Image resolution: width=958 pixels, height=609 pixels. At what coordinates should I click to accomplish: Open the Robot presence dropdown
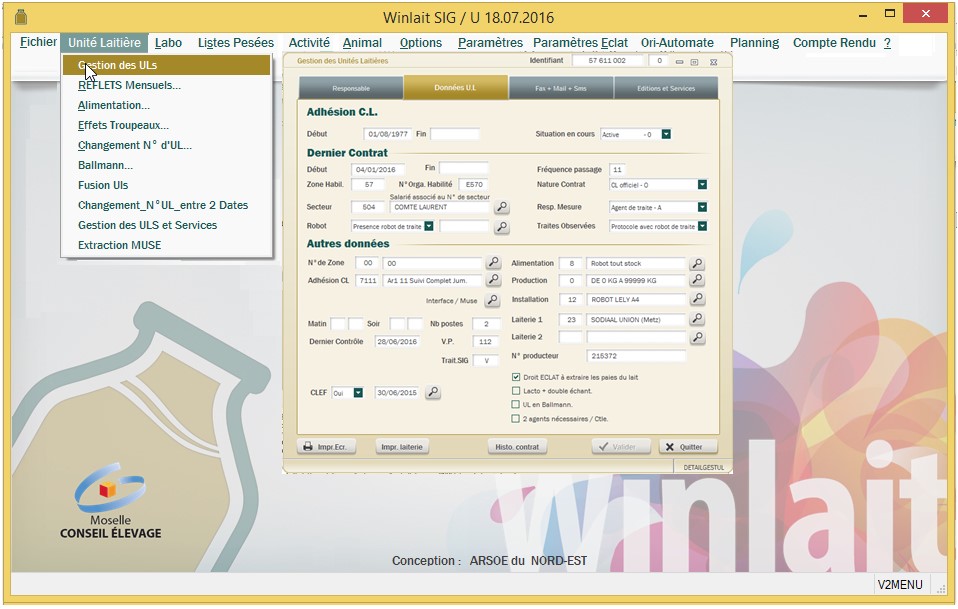pos(429,227)
